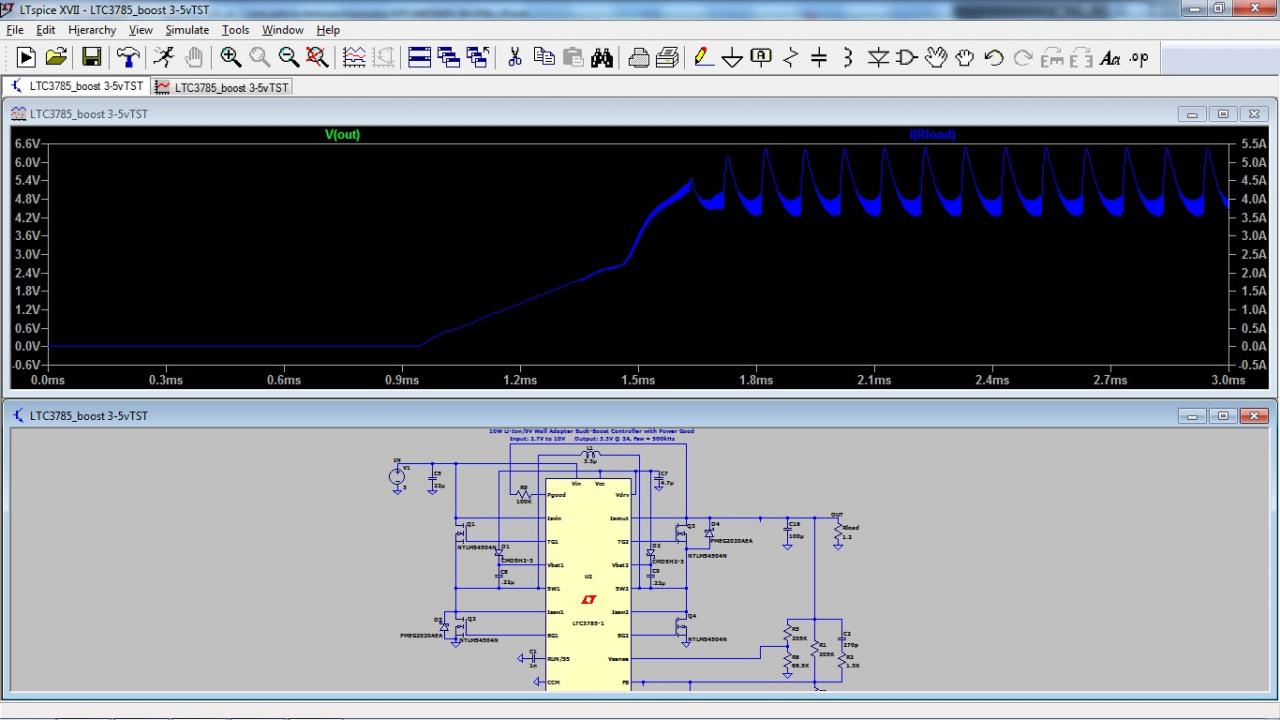The height and width of the screenshot is (720, 1280).
Task: Tile windows horizontally using toolbar icon
Action: pyautogui.click(x=420, y=58)
